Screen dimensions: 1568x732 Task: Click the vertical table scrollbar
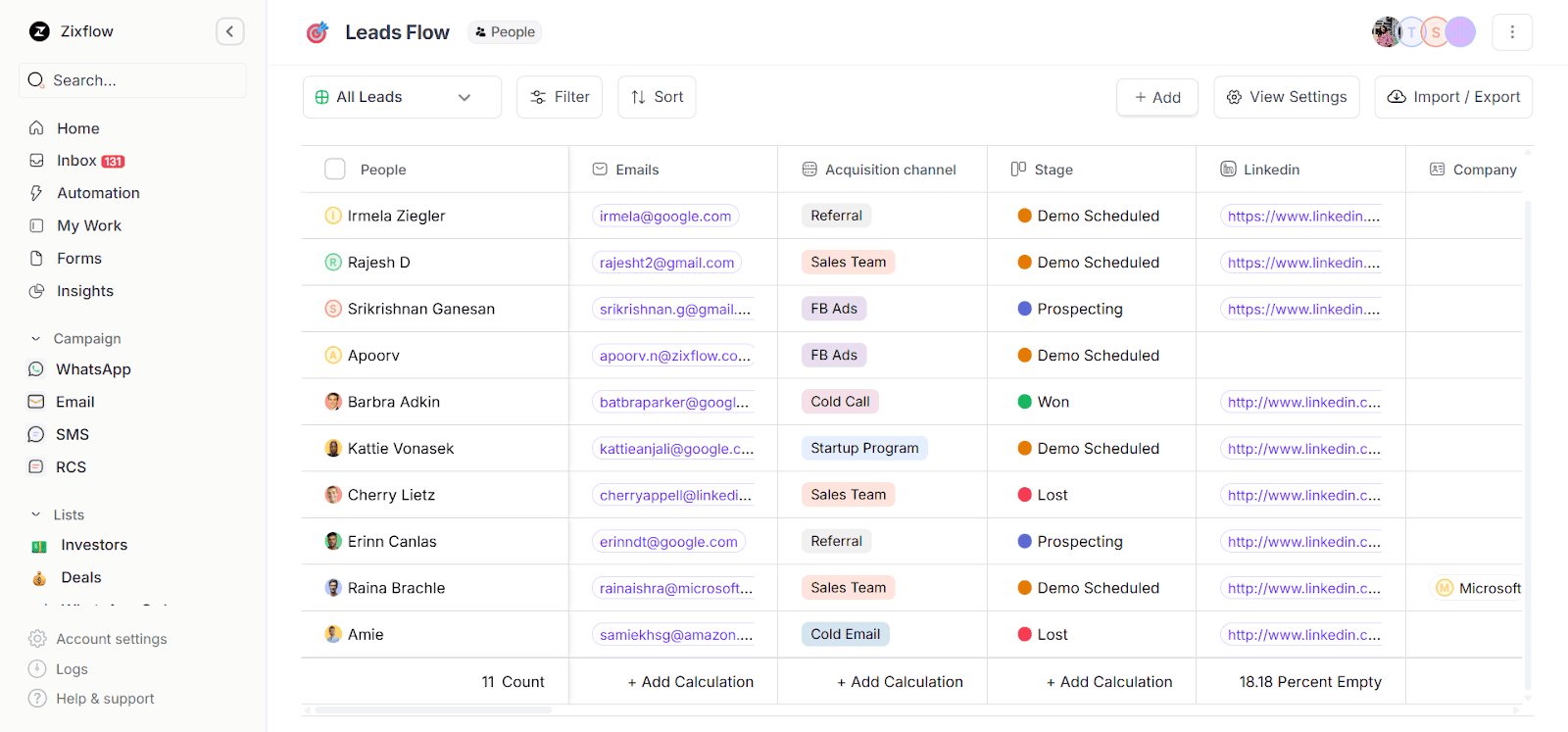1527,446
